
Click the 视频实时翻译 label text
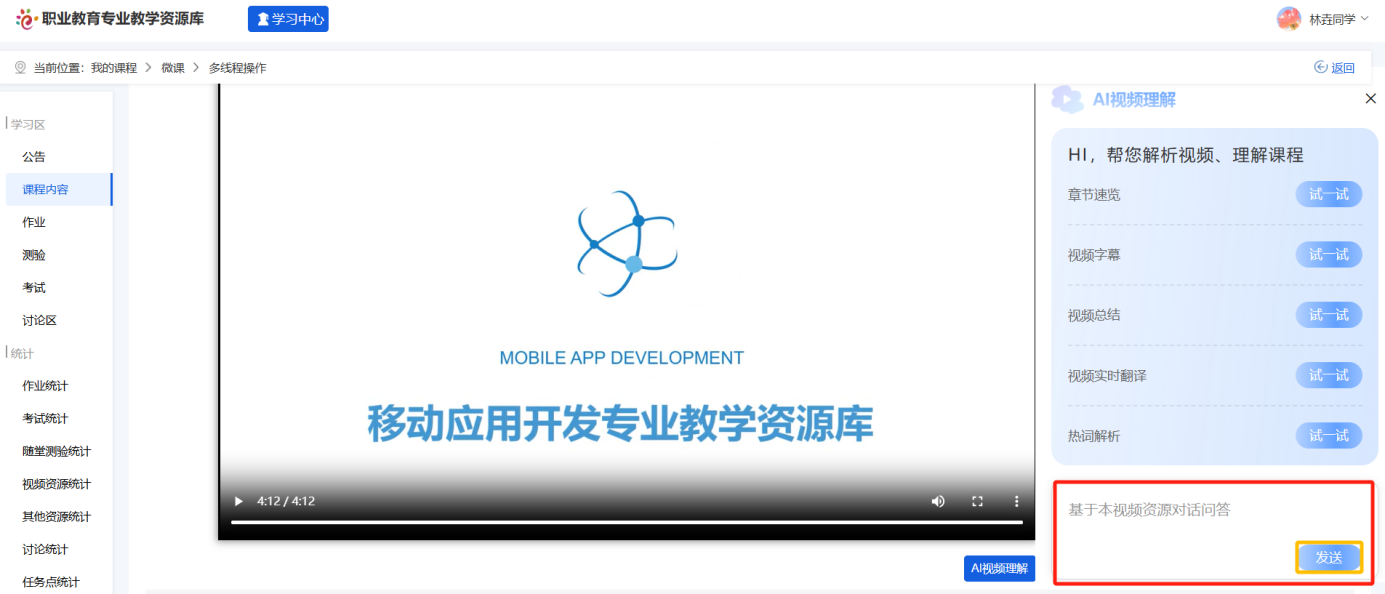(1107, 376)
